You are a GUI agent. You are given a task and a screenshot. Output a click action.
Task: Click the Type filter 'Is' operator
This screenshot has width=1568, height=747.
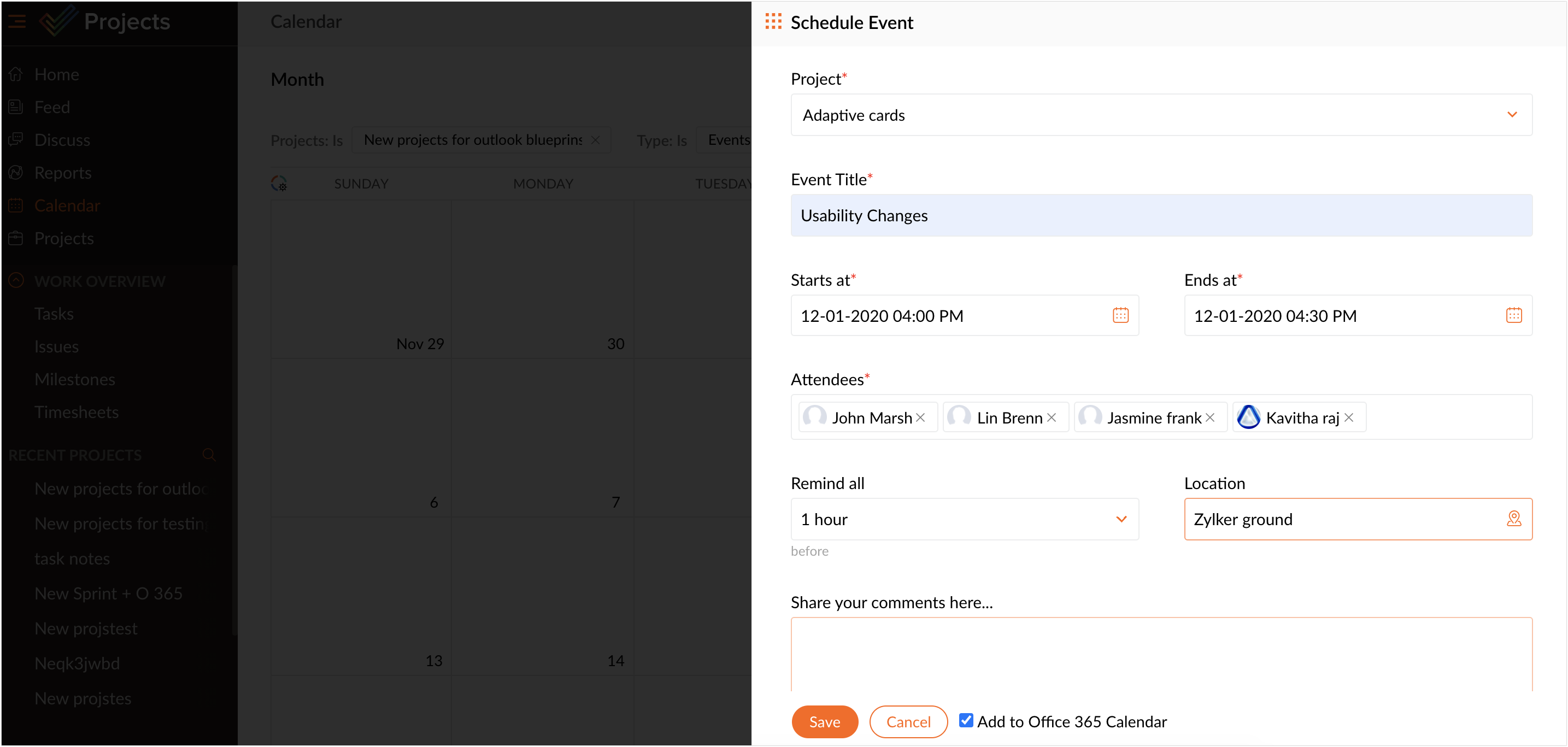[681, 140]
